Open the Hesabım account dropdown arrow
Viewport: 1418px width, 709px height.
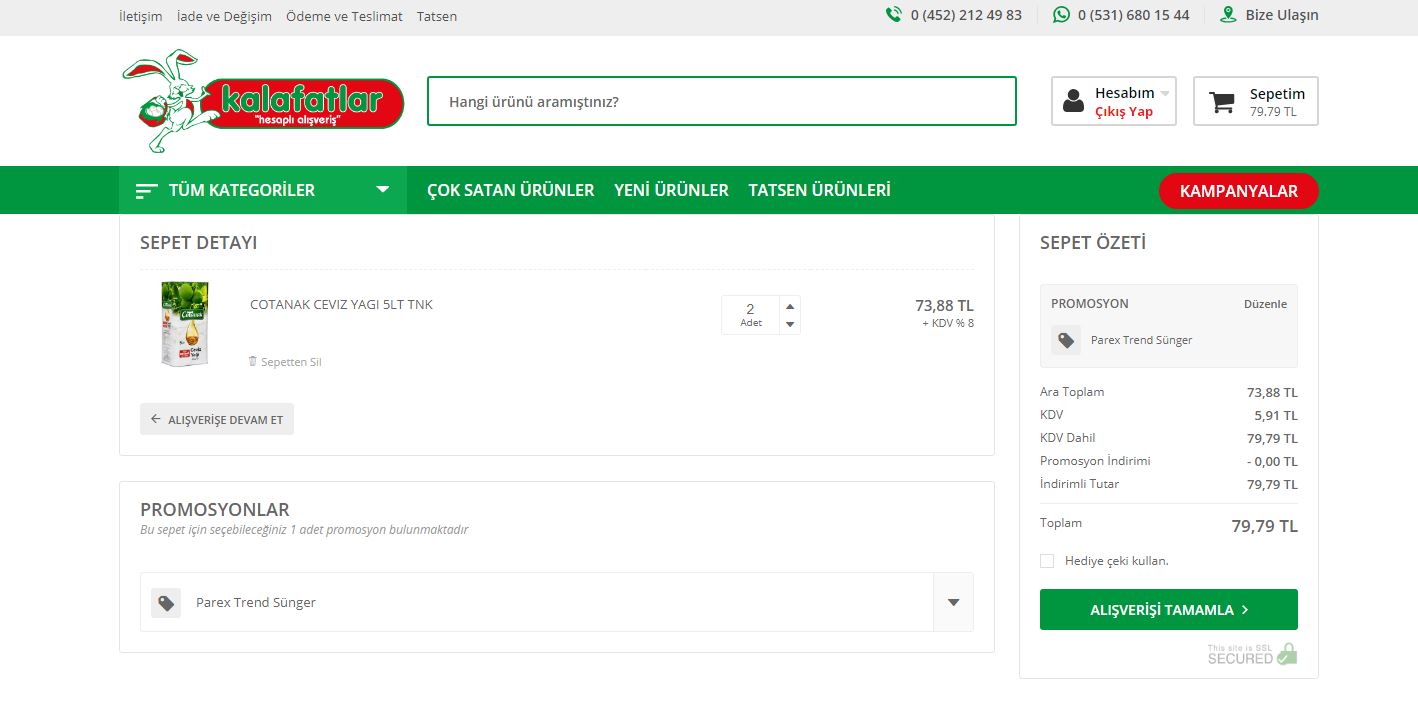coord(1165,93)
